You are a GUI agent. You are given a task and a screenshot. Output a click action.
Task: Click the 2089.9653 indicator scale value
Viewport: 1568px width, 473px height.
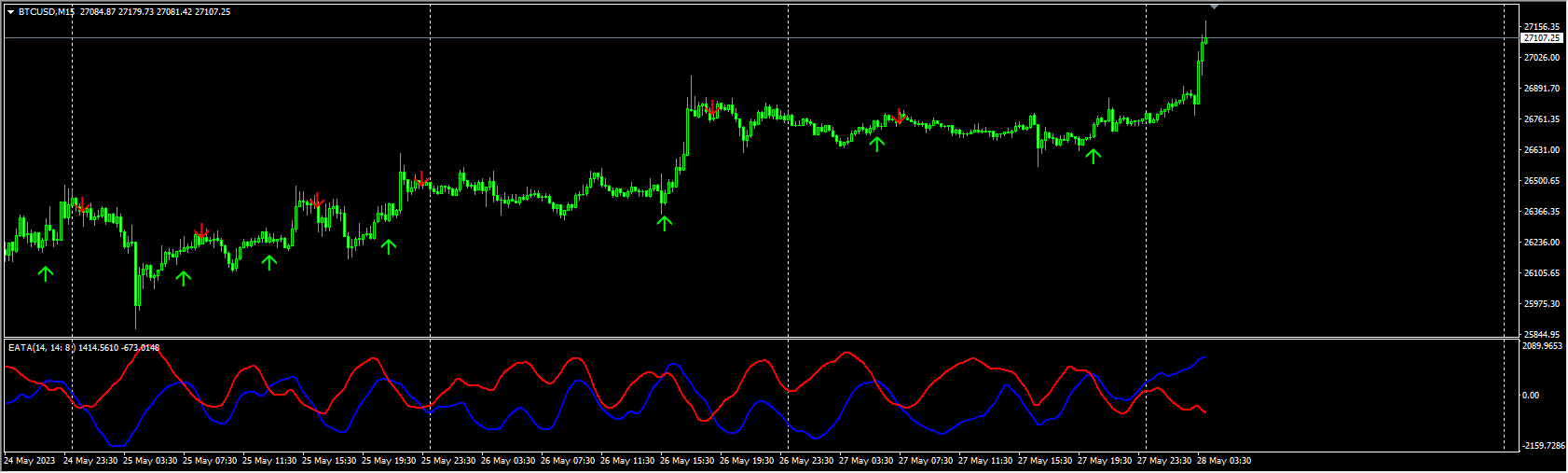click(x=1541, y=346)
